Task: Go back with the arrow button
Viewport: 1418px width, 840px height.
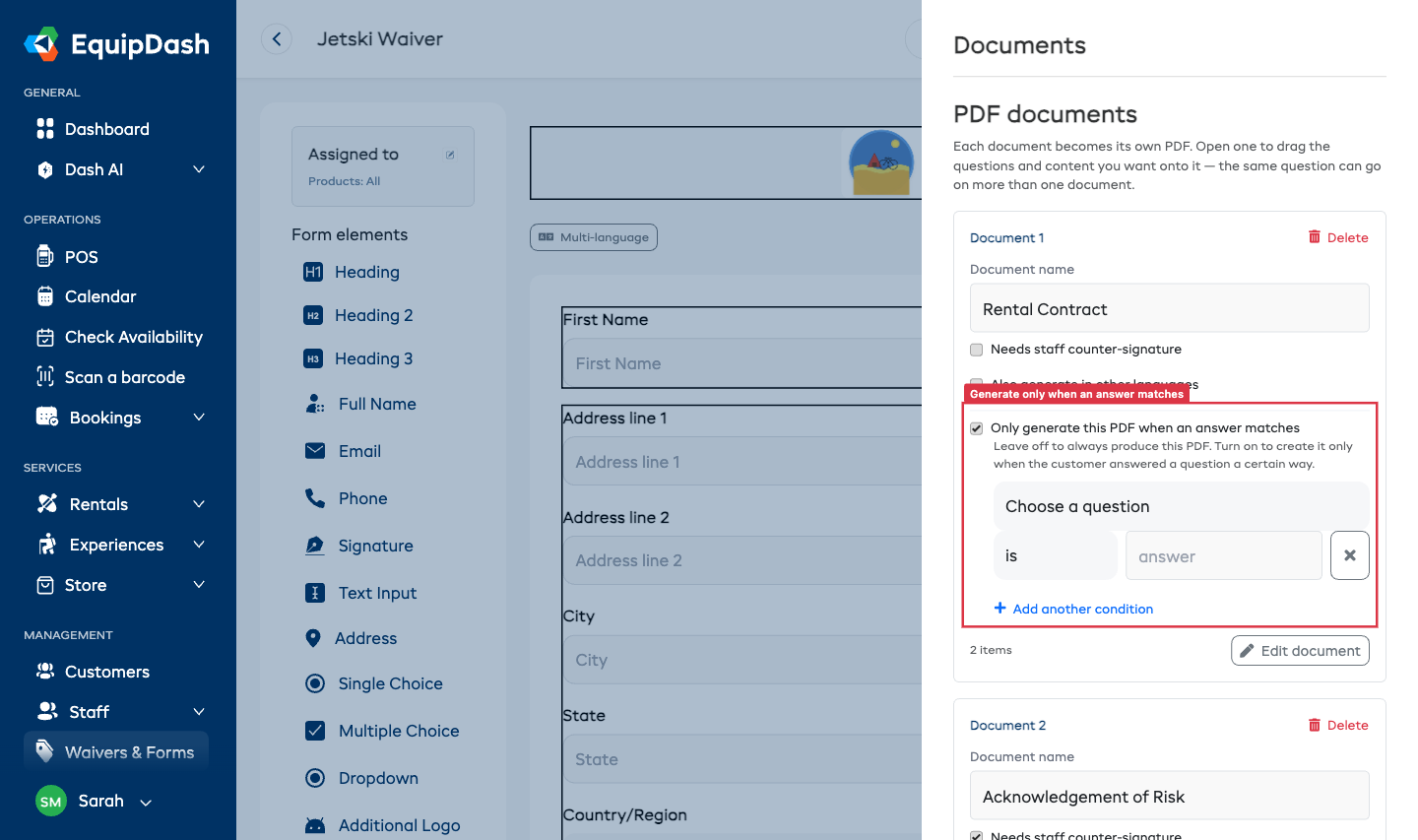Action: [x=277, y=38]
